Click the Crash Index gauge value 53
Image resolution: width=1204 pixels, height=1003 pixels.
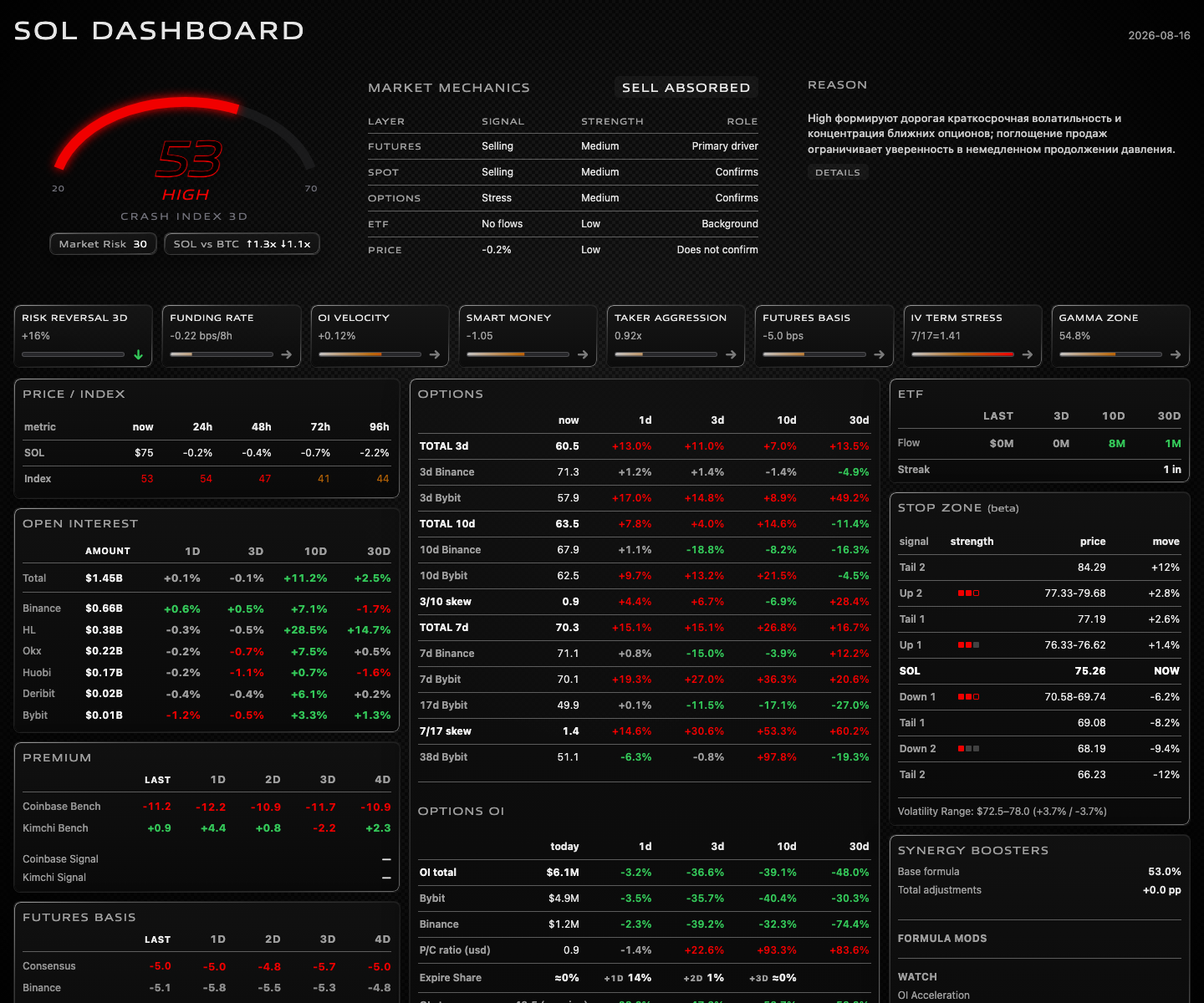(x=189, y=160)
